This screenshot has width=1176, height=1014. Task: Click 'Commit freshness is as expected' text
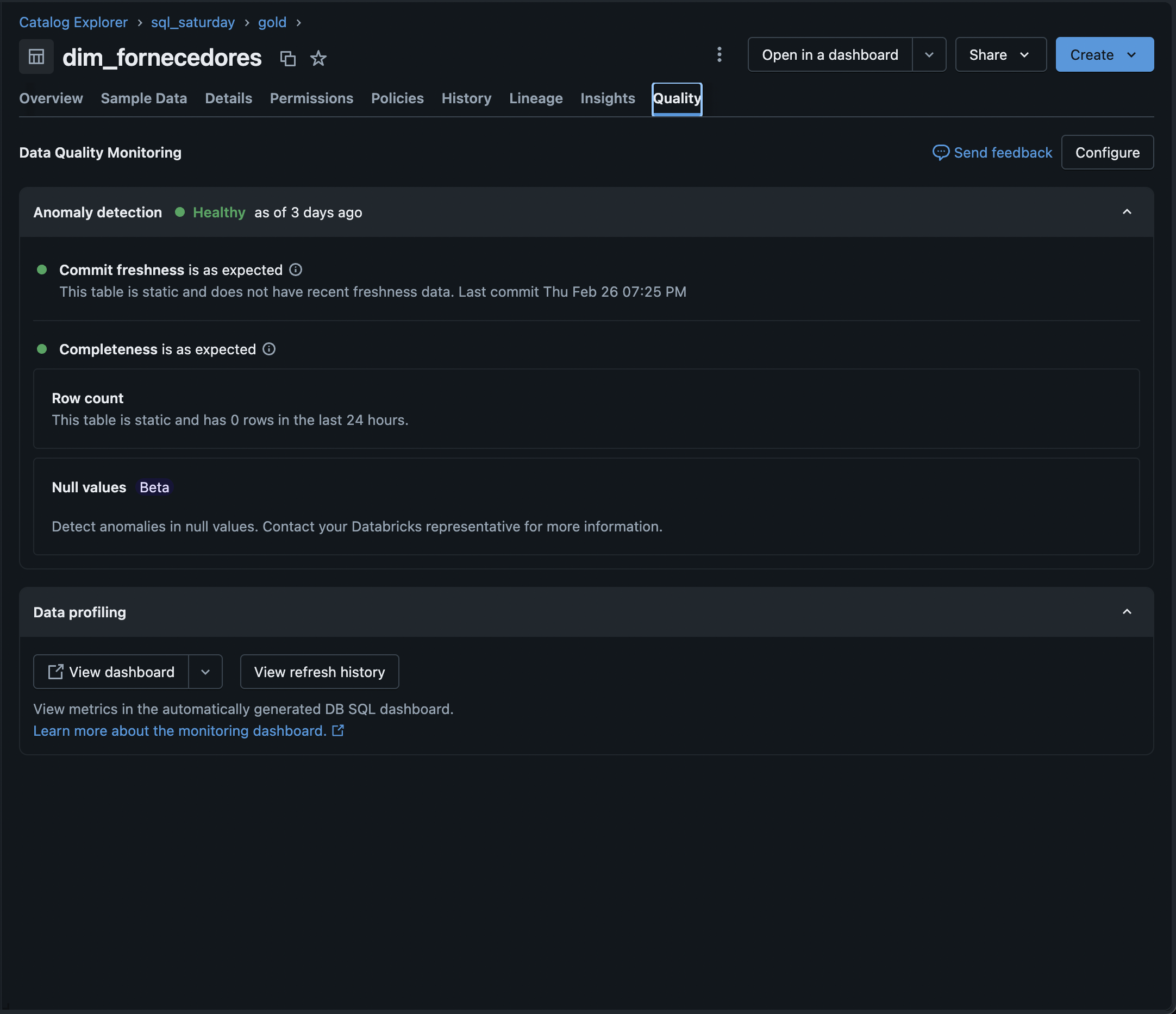click(171, 270)
